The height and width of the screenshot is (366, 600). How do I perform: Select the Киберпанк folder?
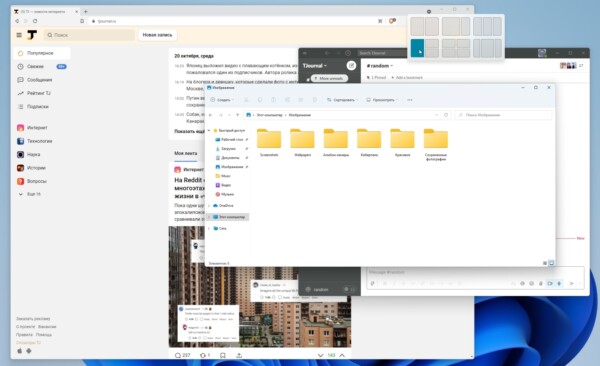(369, 142)
